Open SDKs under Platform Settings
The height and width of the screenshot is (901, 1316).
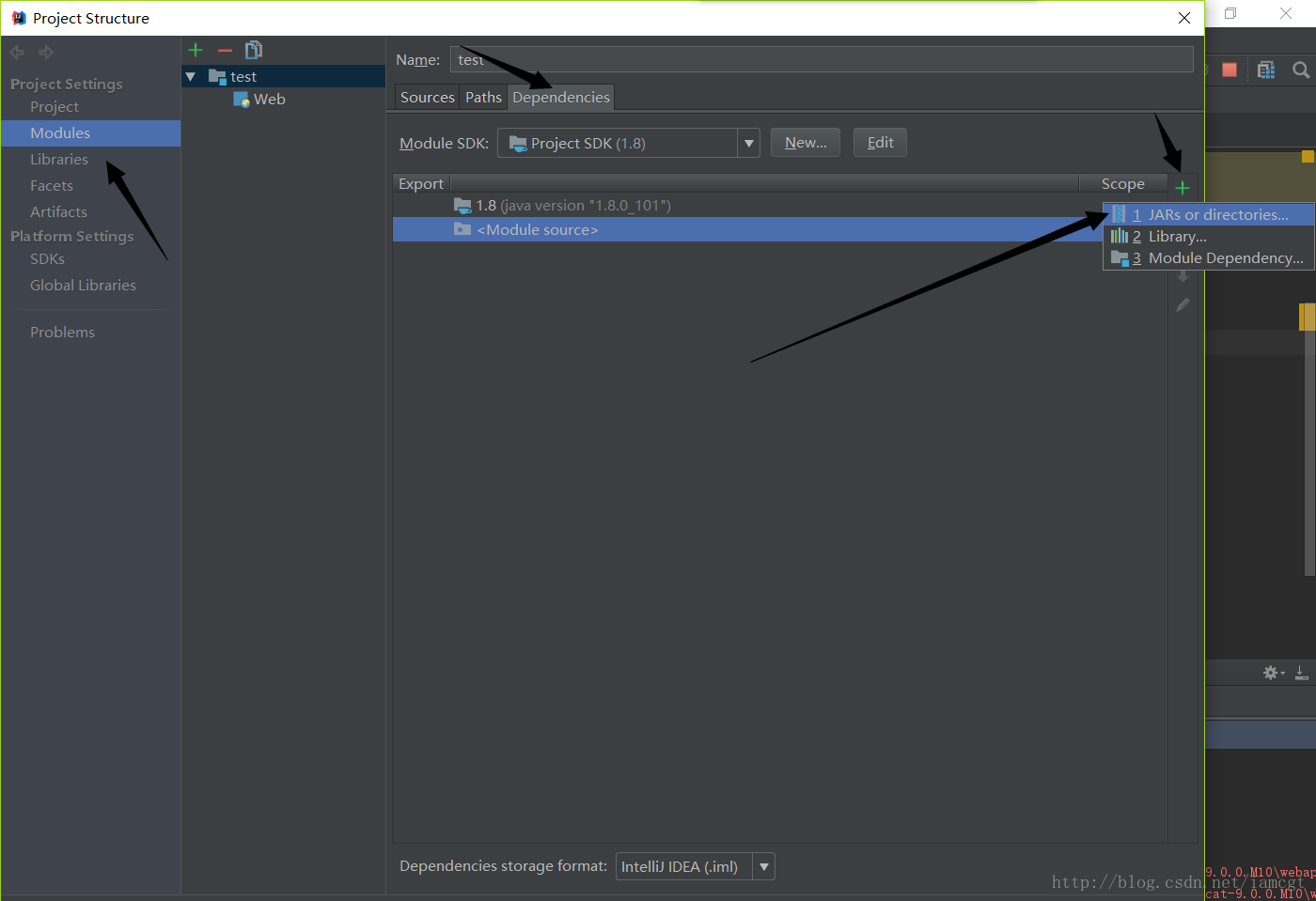47,258
